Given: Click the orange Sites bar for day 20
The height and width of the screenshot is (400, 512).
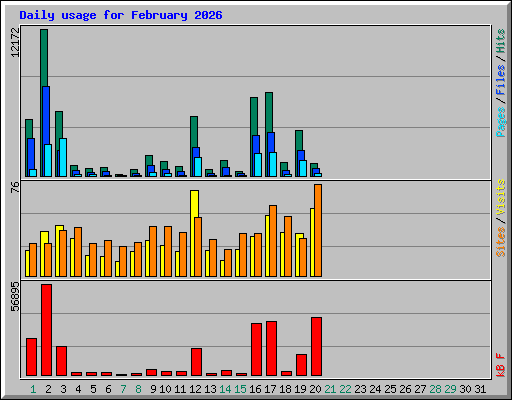Looking at the screenshot, I should pos(318,230).
